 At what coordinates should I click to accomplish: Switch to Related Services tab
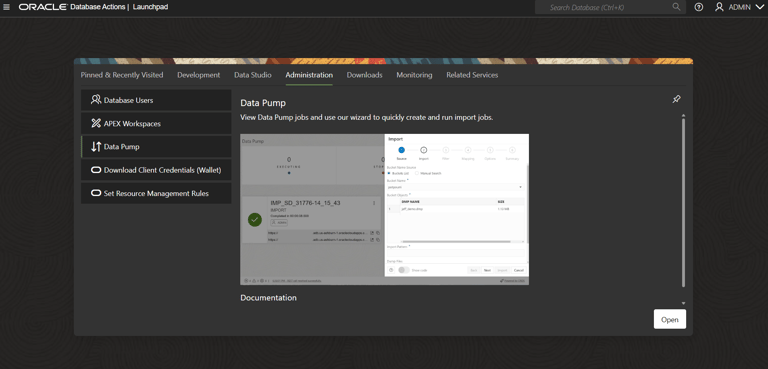click(472, 75)
